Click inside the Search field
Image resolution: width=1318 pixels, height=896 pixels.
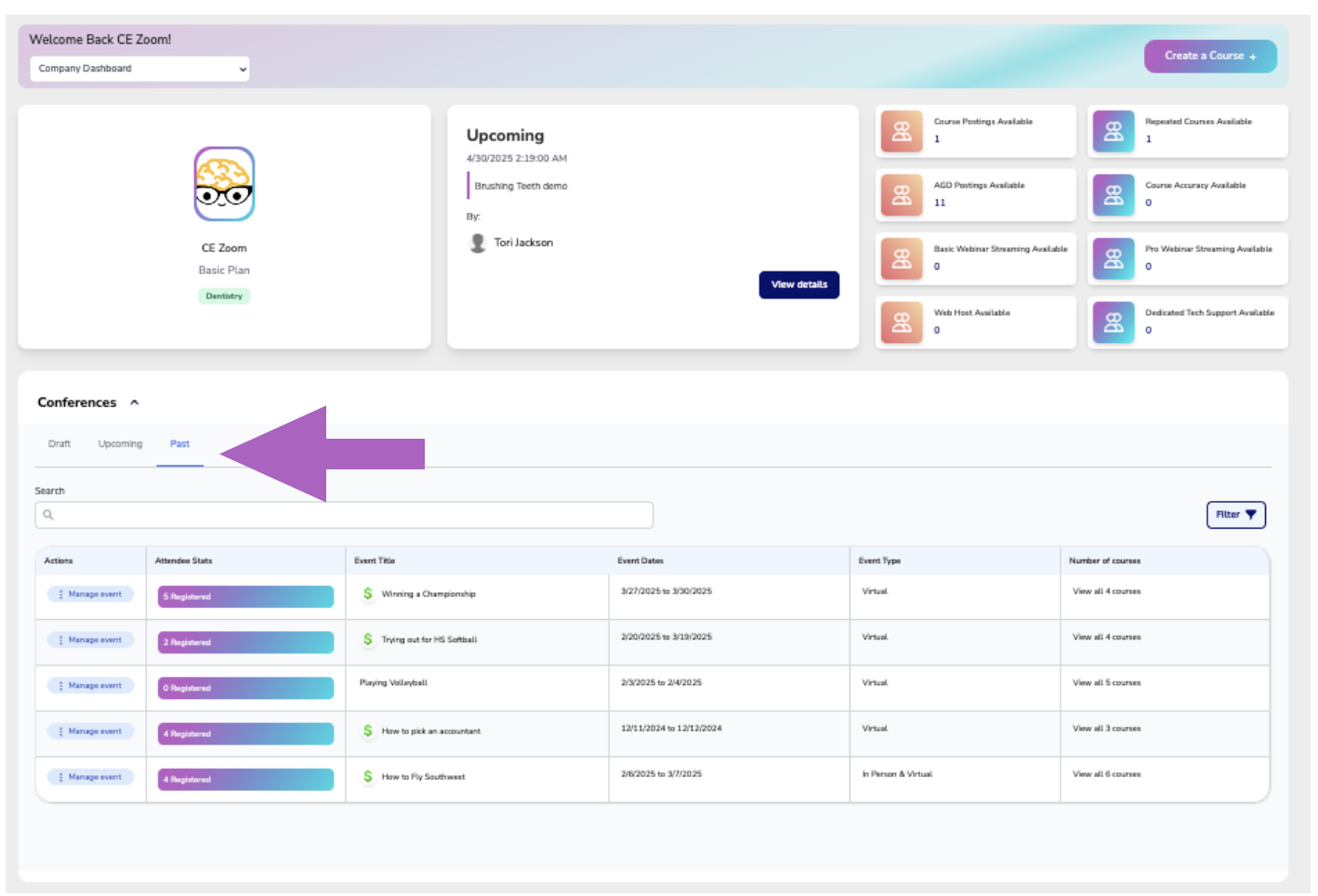coord(344,514)
